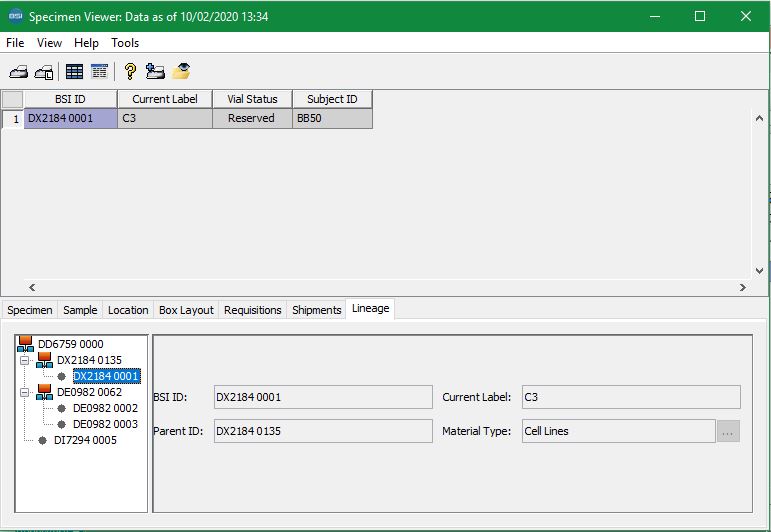Screen dimensions: 771x532
Task: Open the Tools menu
Action: pos(125,43)
